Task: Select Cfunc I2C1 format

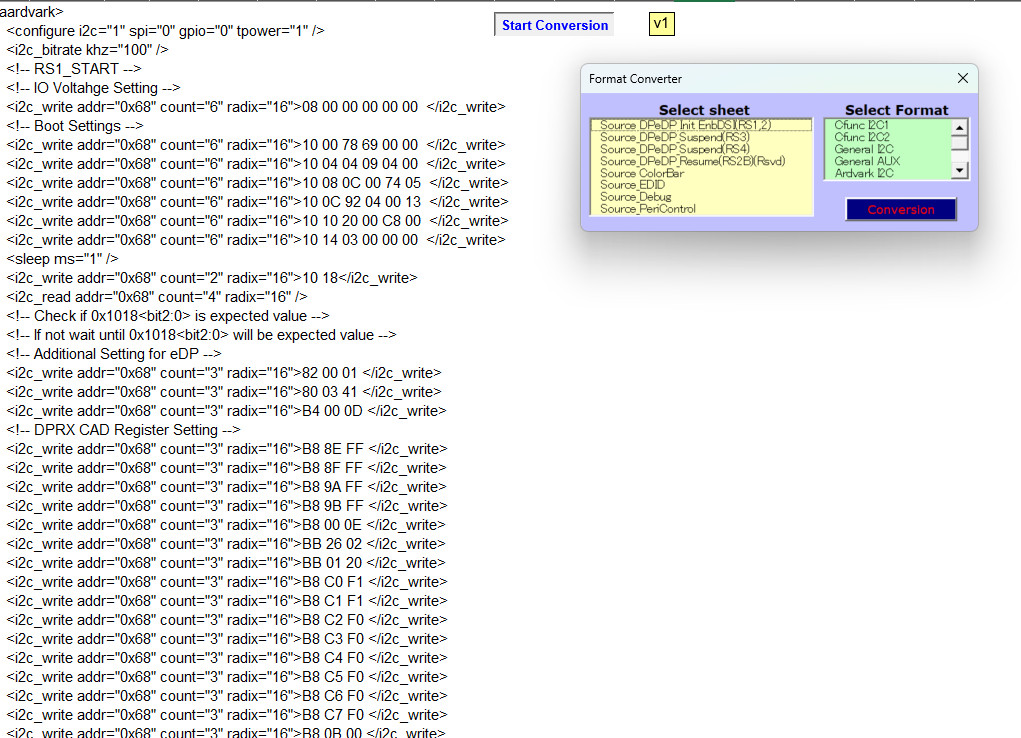Action: click(x=861, y=125)
